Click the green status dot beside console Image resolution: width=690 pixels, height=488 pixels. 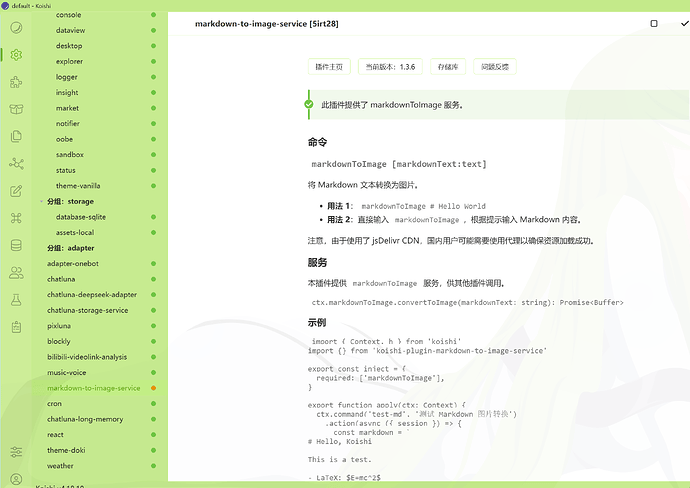click(x=154, y=15)
